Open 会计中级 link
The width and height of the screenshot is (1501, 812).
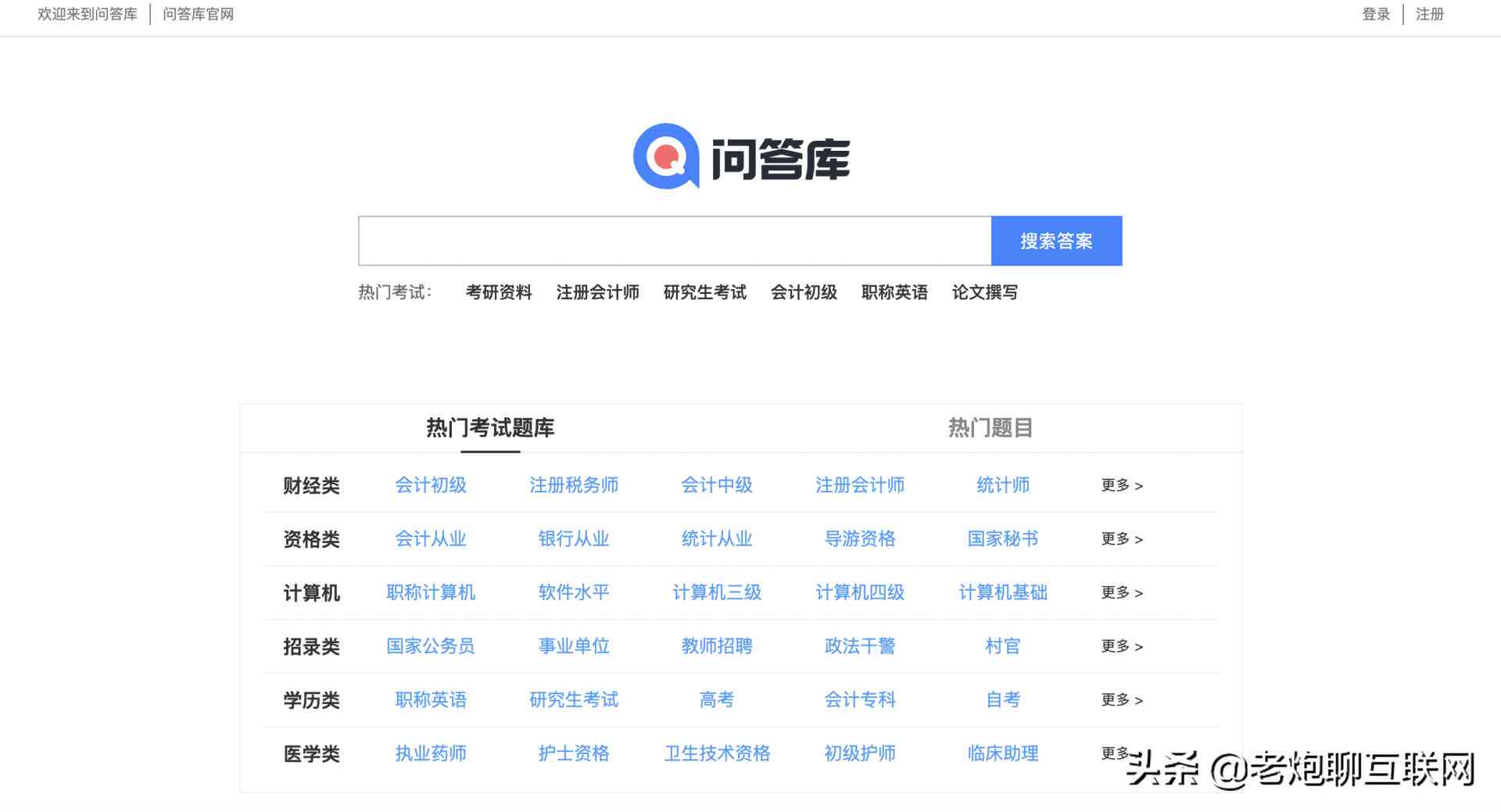(717, 485)
